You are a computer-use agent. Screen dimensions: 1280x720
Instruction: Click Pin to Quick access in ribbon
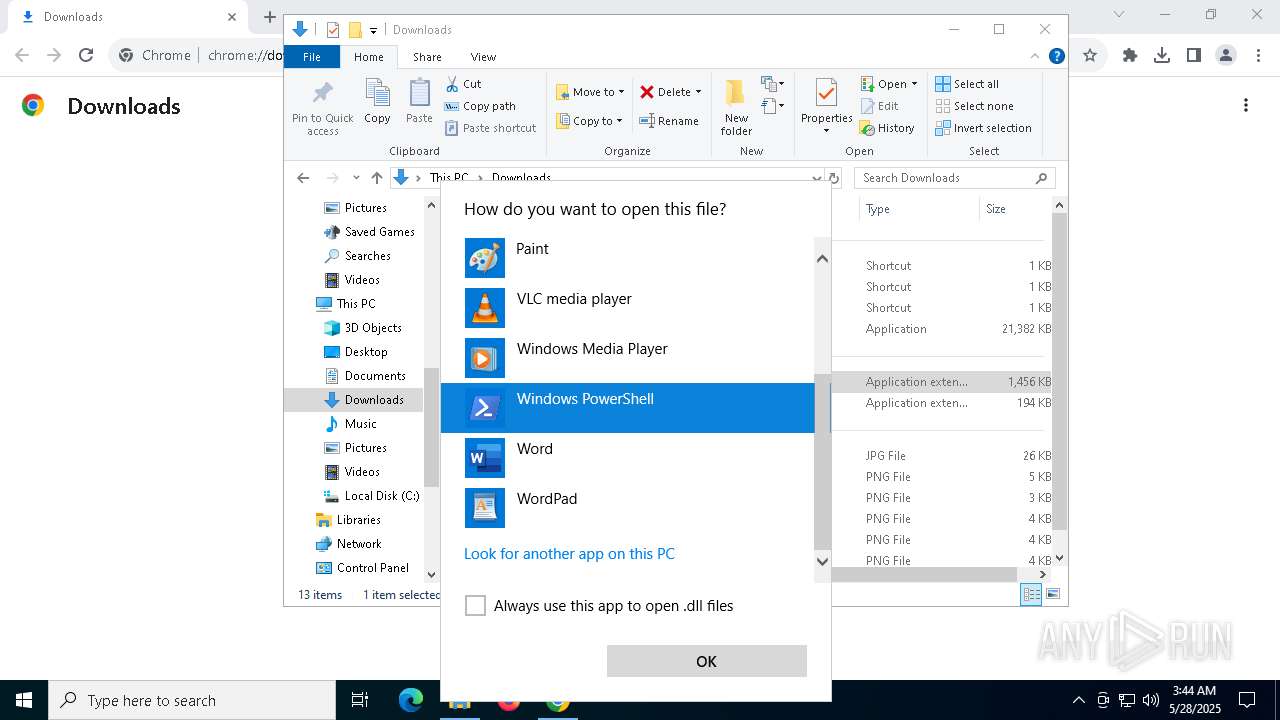[x=322, y=107]
